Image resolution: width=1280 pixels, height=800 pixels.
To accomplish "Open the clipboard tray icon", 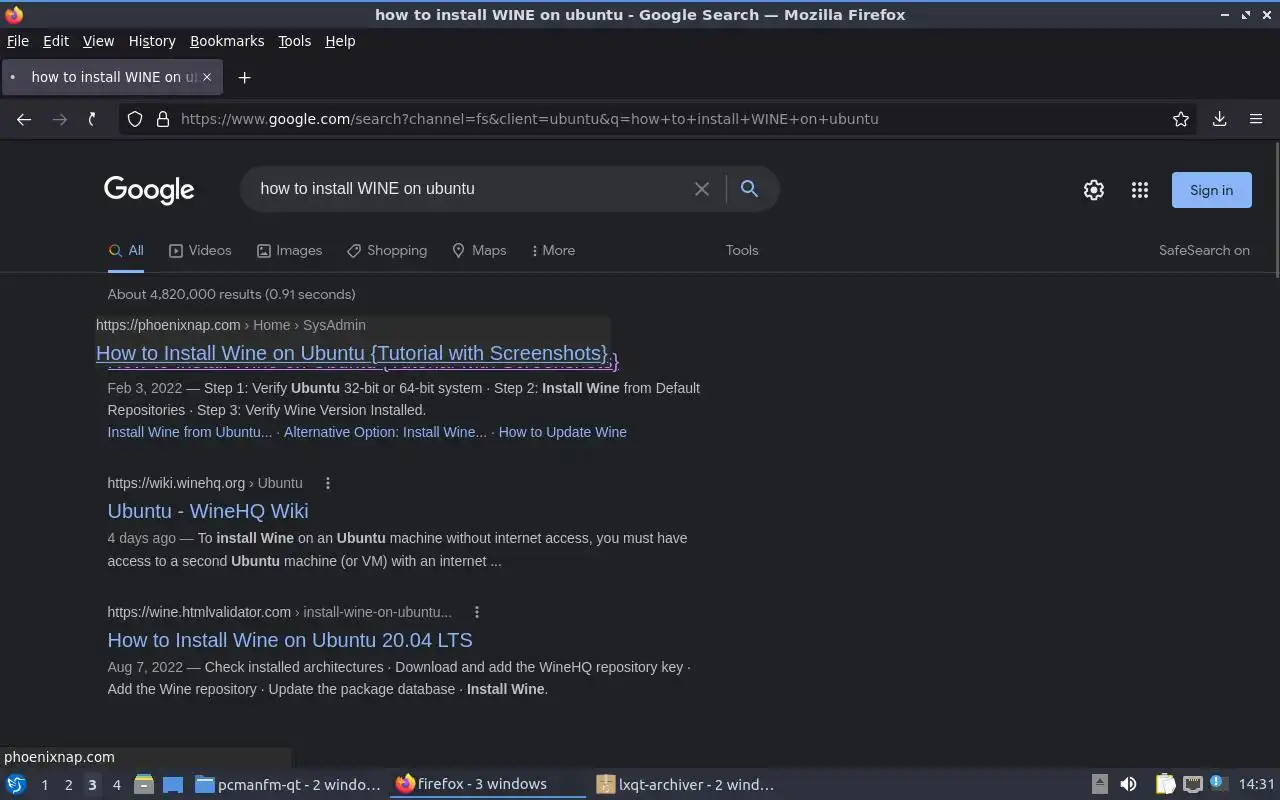I will tap(1165, 785).
